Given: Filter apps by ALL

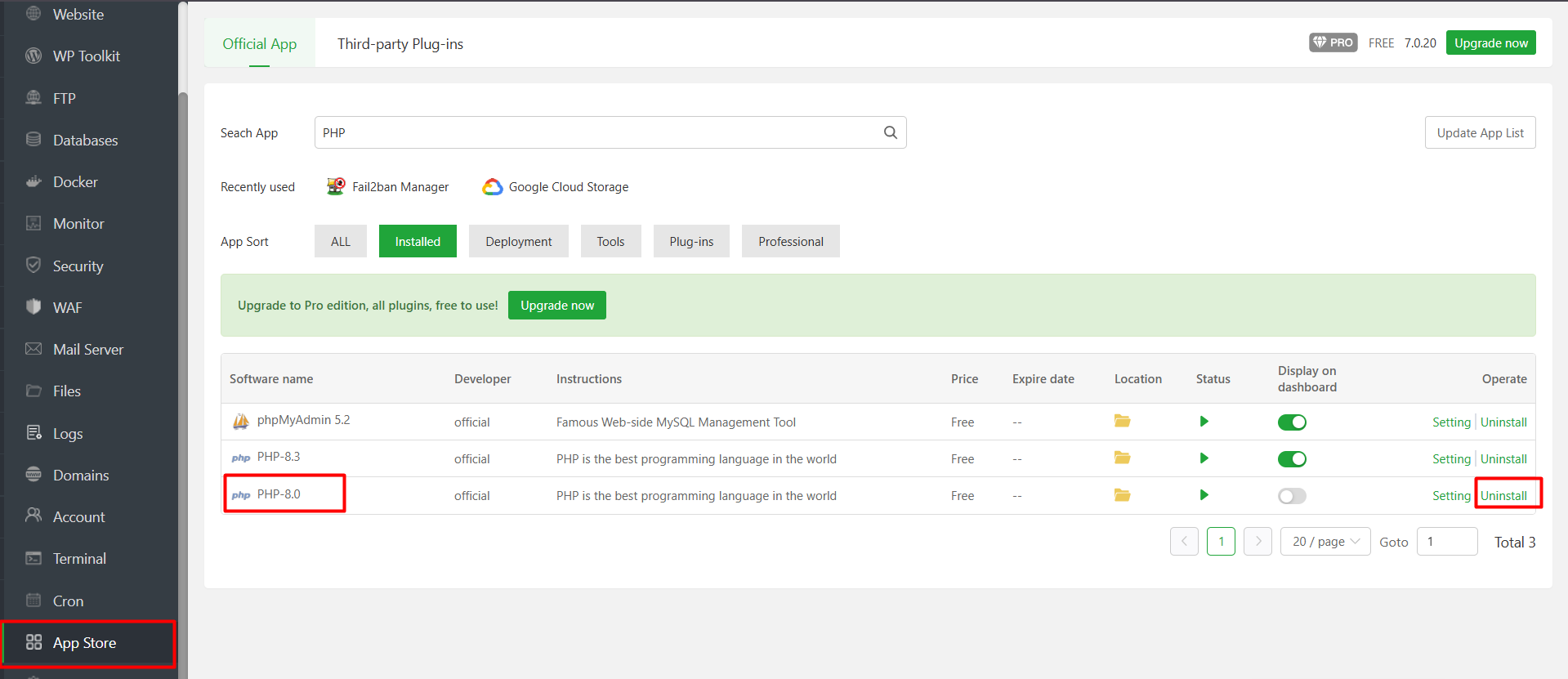Looking at the screenshot, I should [341, 241].
